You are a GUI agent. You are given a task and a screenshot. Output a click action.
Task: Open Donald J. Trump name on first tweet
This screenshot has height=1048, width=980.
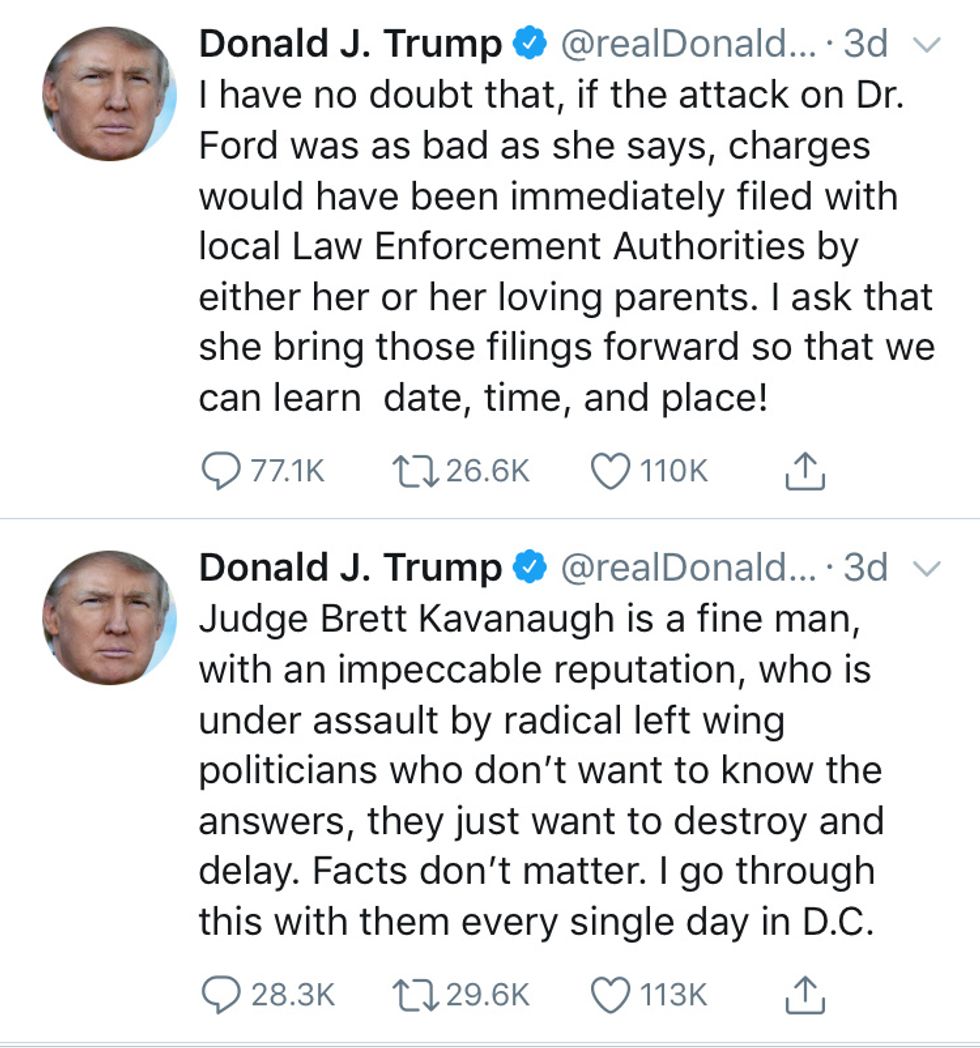pos(350,44)
